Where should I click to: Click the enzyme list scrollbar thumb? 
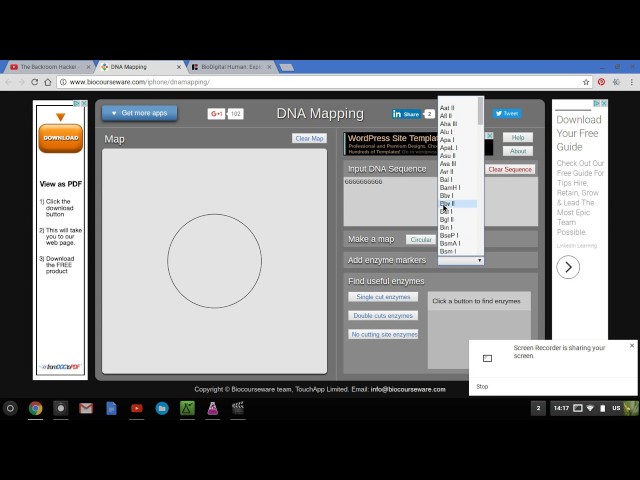[480, 111]
